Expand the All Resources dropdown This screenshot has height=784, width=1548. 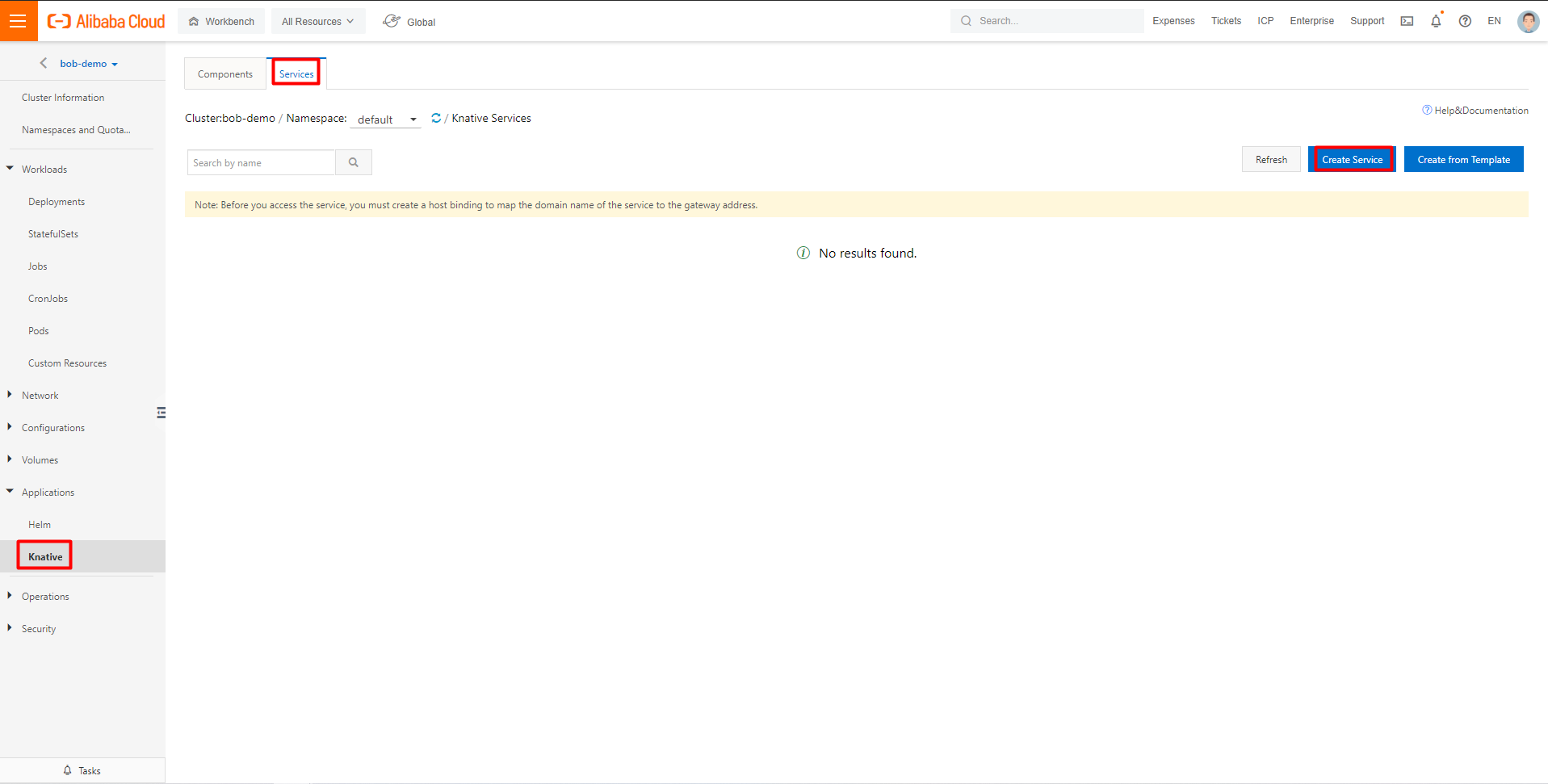[318, 22]
